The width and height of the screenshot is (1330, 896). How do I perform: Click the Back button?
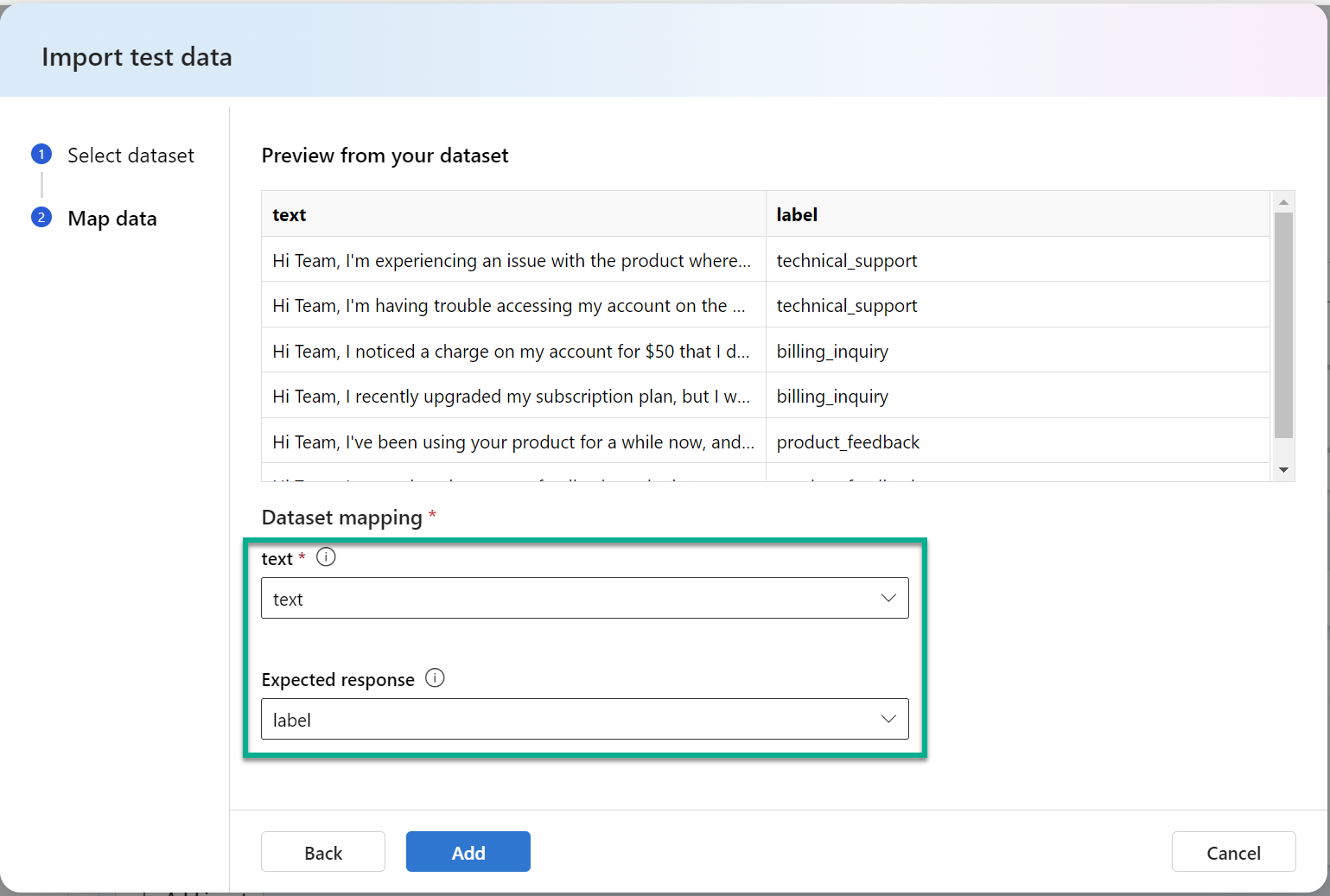(323, 852)
